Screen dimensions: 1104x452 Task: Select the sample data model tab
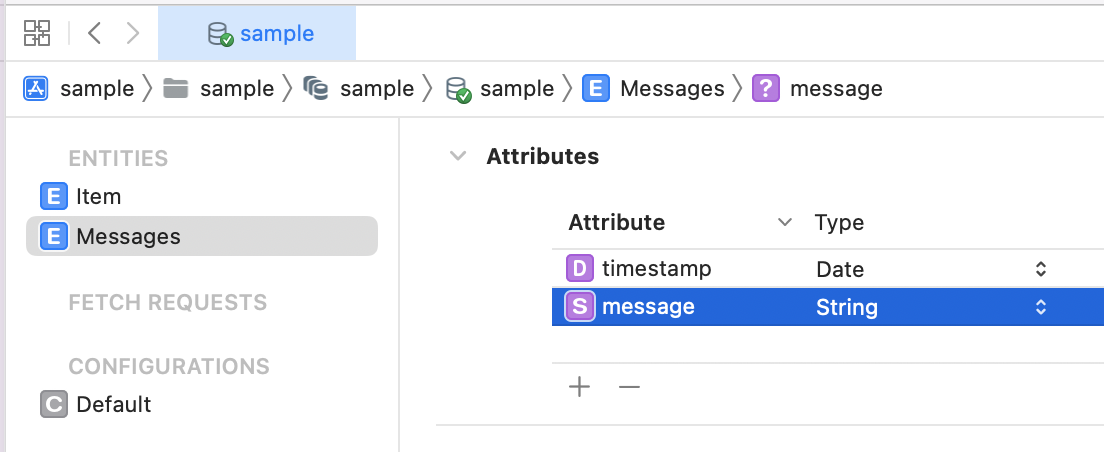(x=257, y=33)
